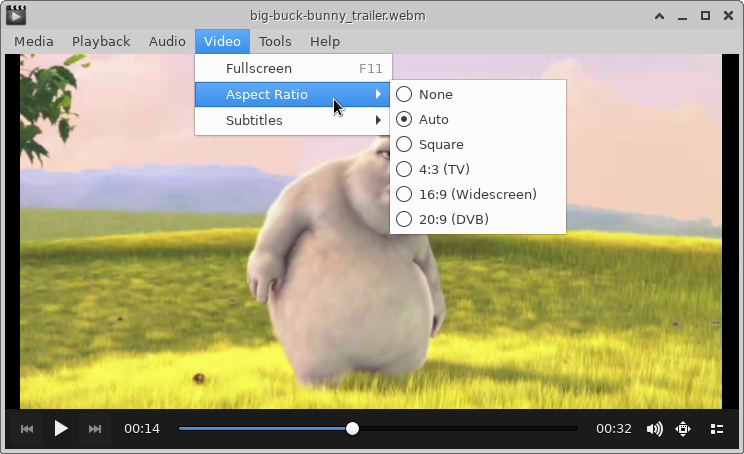The height and width of the screenshot is (454, 744).
Task: Open the Subtitles menu entry
Action: pos(293,120)
